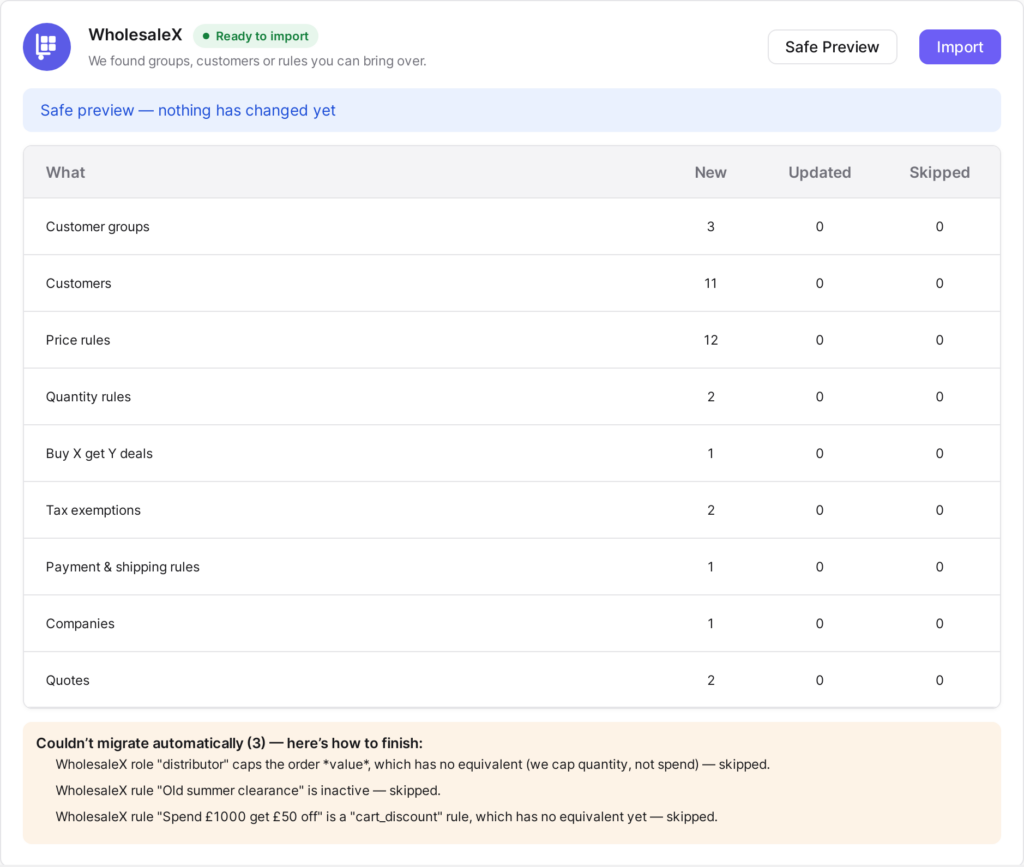This screenshot has height=867, width=1024.
Task: Select the 'Buy X get Y deals' row label
Action: [x=99, y=454]
